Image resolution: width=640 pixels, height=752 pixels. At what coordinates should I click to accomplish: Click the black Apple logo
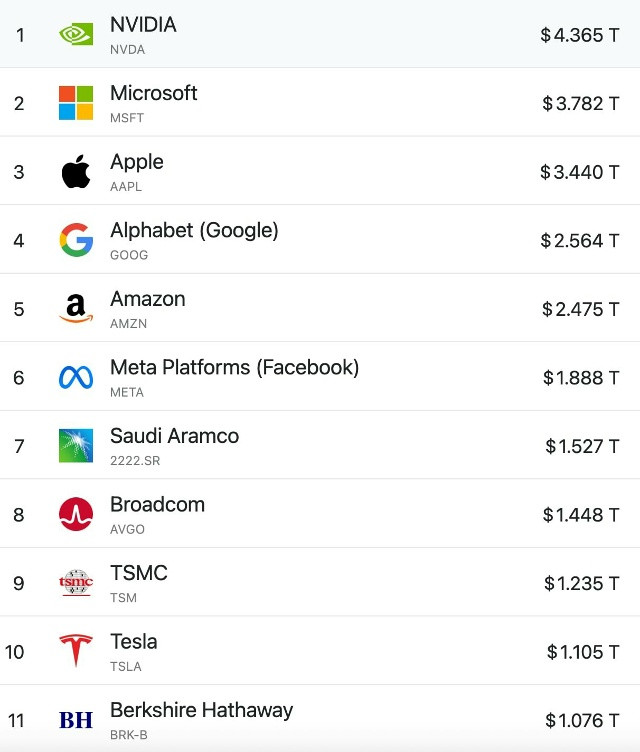(x=76, y=171)
